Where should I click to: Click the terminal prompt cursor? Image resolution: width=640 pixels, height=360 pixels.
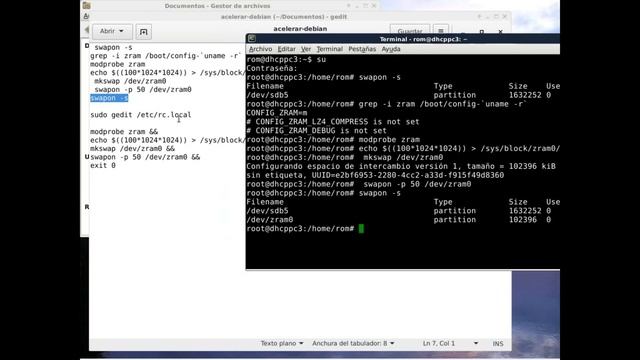(361, 229)
